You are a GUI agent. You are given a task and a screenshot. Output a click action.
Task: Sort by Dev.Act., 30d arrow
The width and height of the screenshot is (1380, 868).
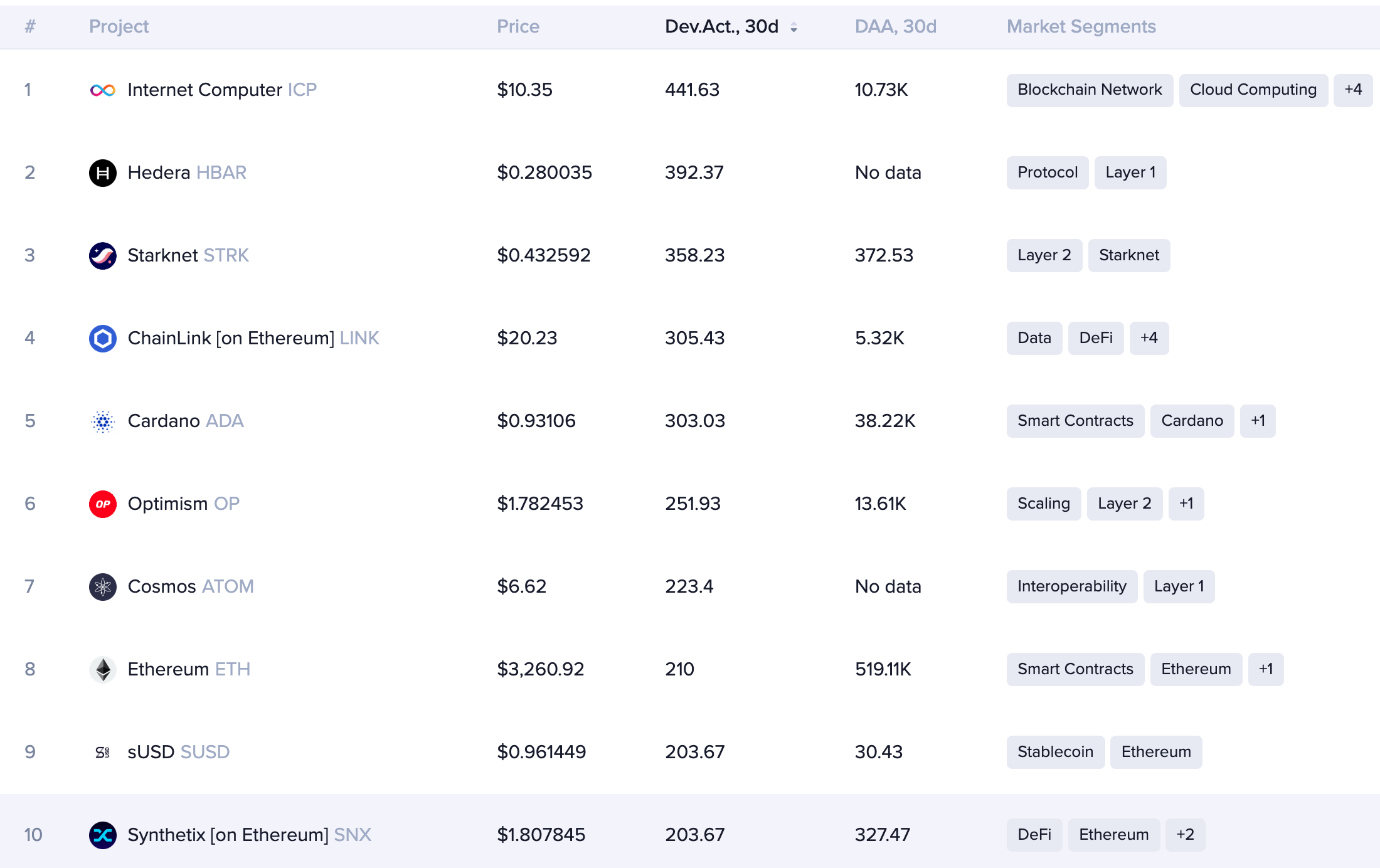(x=793, y=28)
